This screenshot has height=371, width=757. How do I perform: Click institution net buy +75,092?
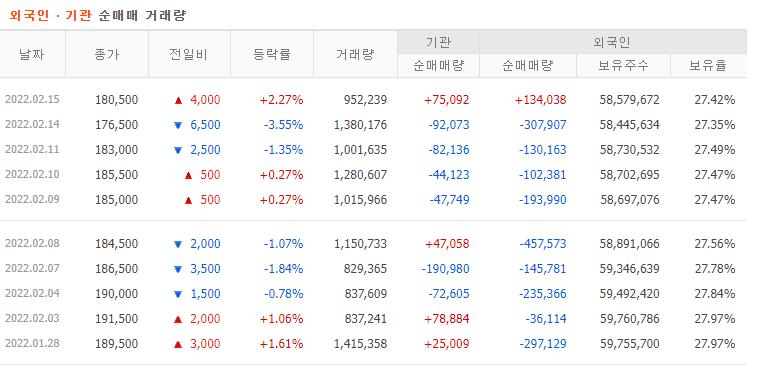click(x=447, y=100)
